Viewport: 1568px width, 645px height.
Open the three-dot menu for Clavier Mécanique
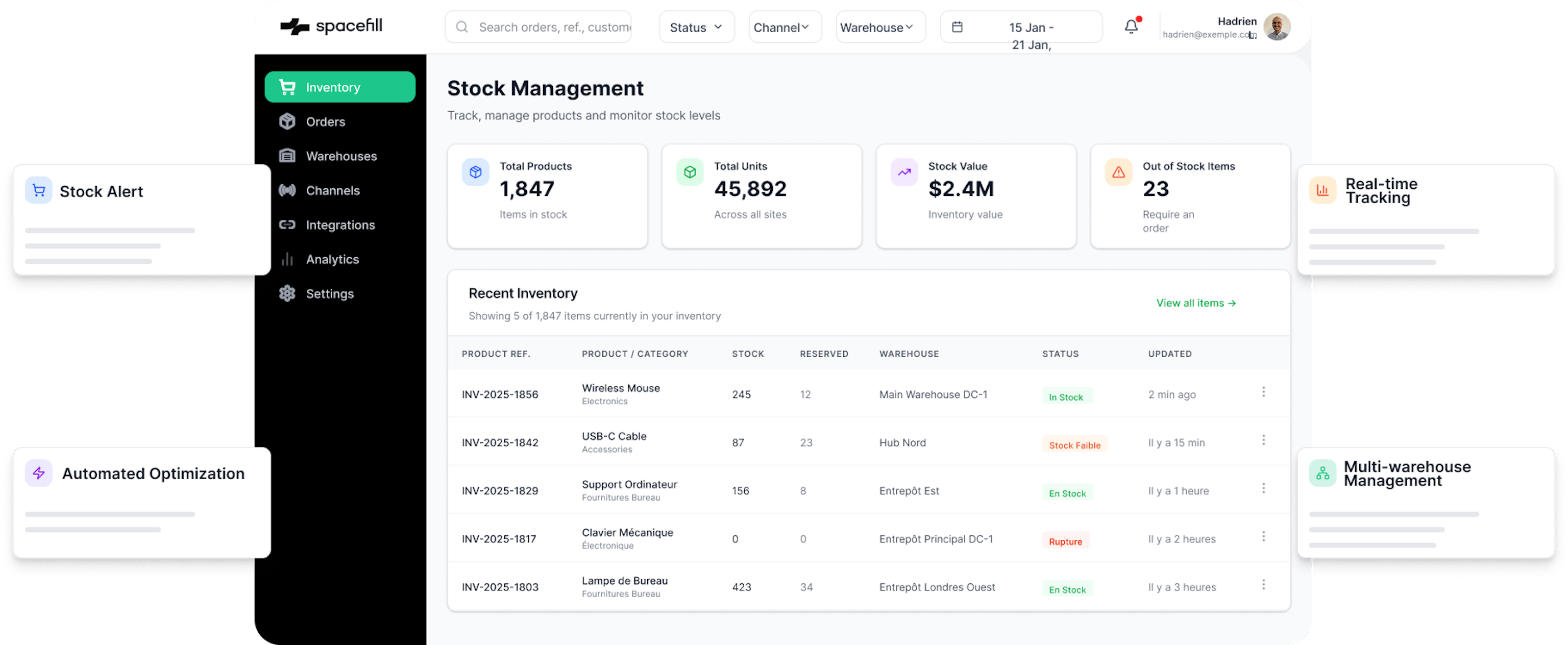[1263, 536]
